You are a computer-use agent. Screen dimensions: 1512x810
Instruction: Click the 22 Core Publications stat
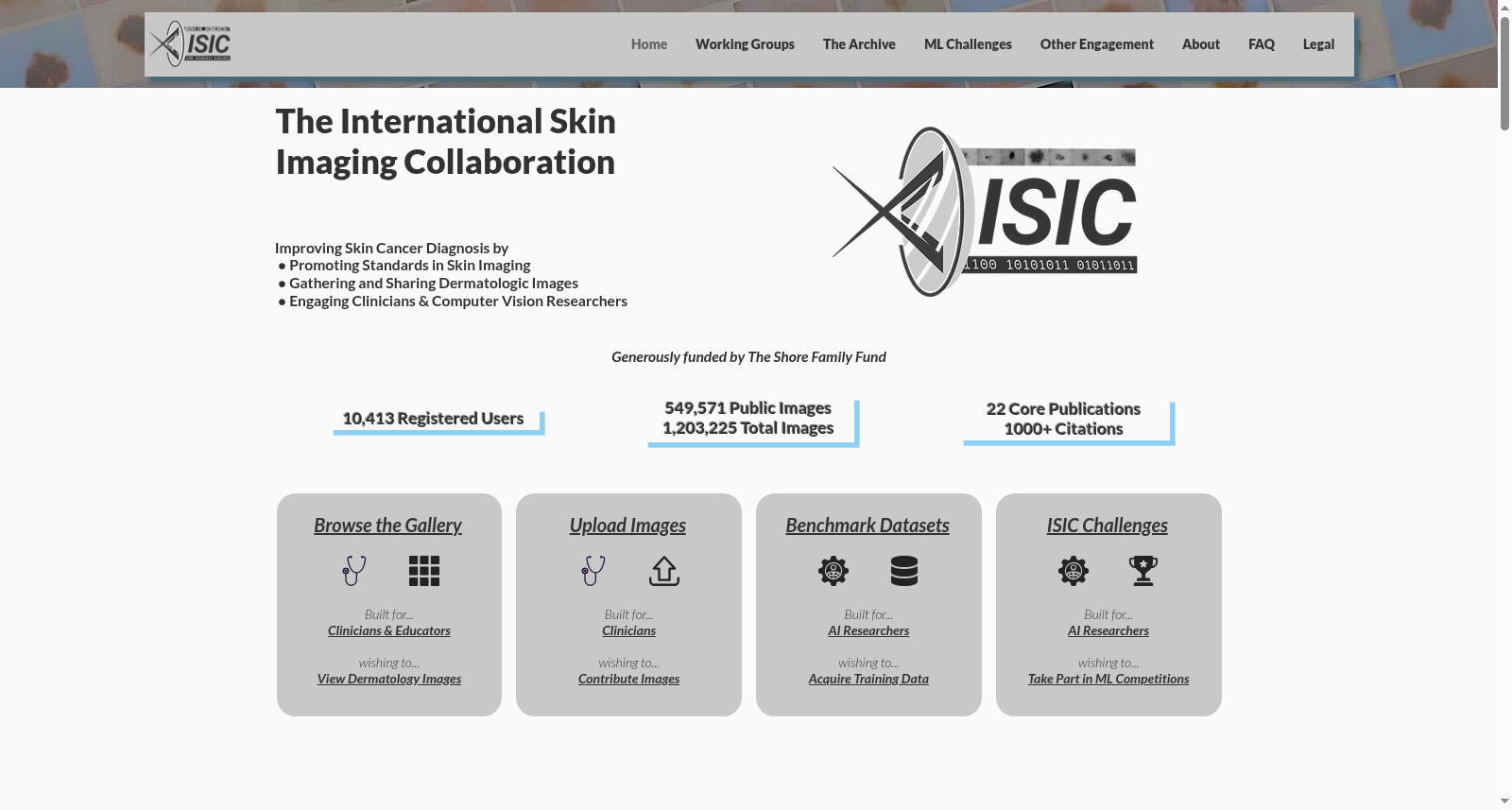1063,408
